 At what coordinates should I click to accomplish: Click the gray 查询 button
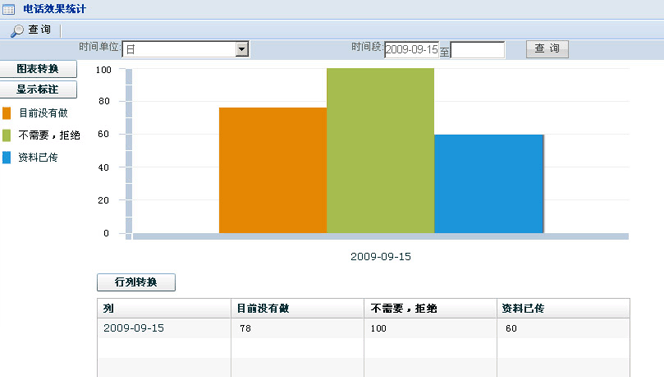[547, 49]
